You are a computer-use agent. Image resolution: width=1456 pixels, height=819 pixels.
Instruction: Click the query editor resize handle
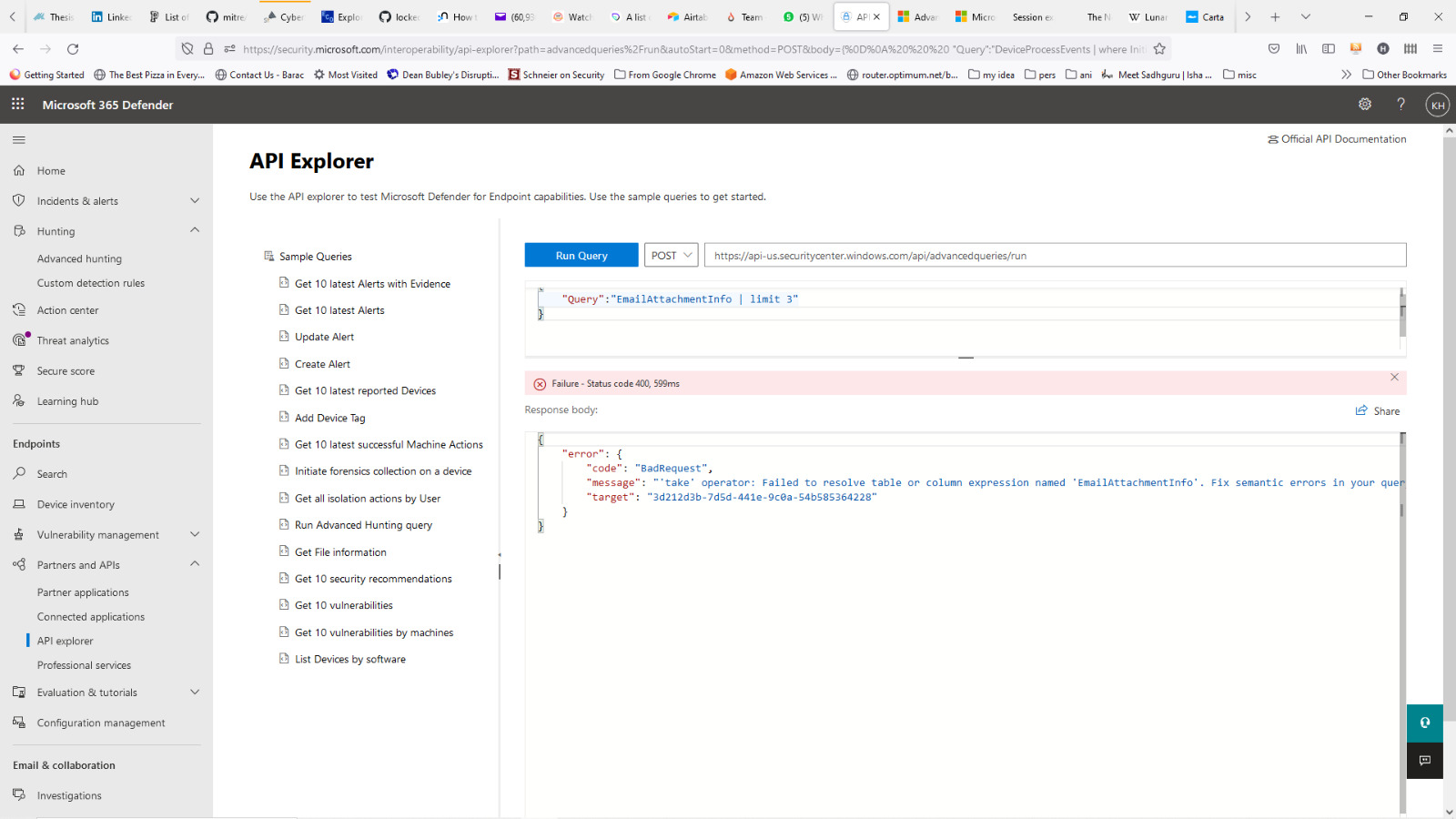(966, 359)
